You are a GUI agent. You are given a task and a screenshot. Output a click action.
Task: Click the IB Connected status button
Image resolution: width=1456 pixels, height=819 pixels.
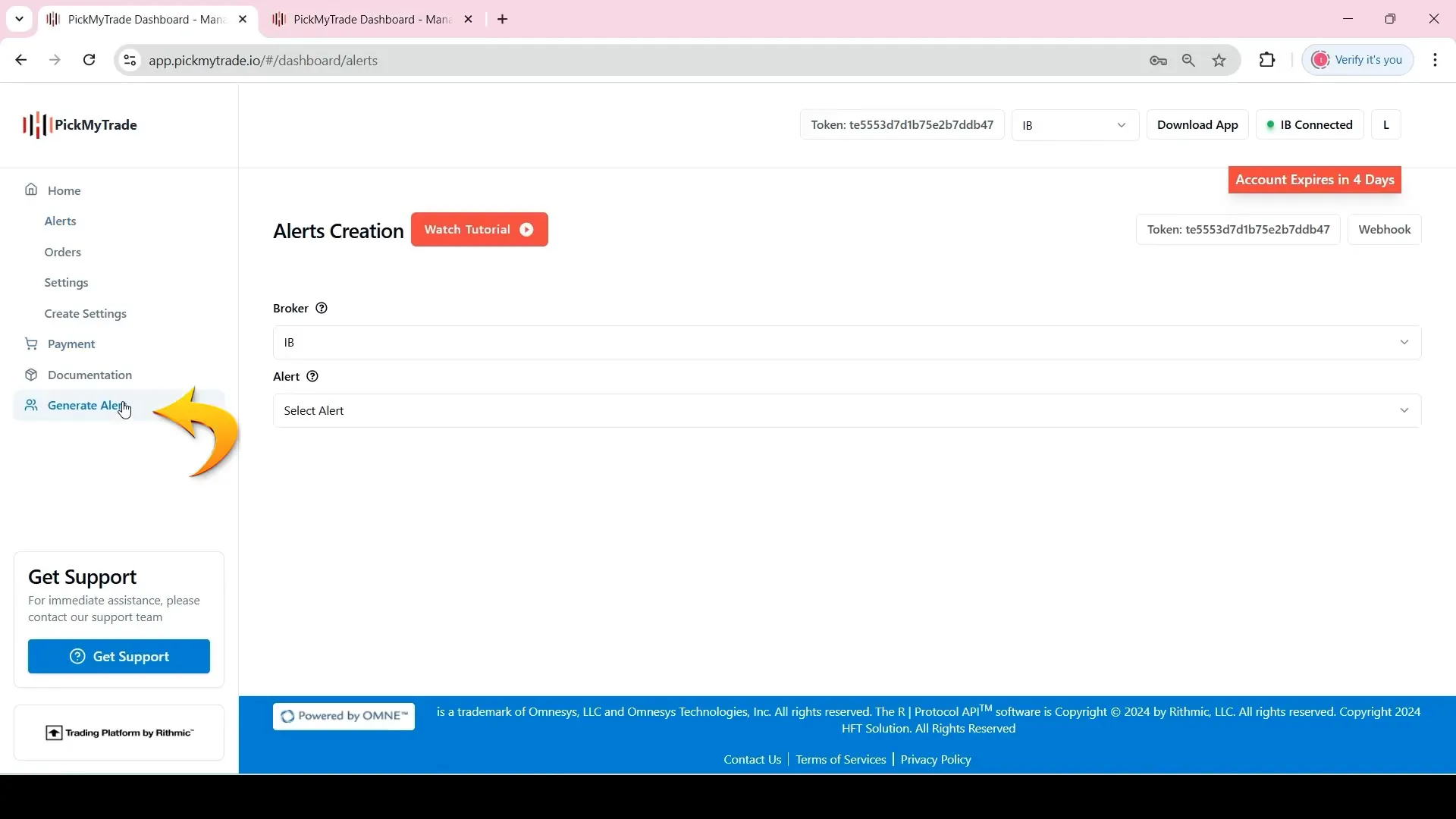(1310, 125)
